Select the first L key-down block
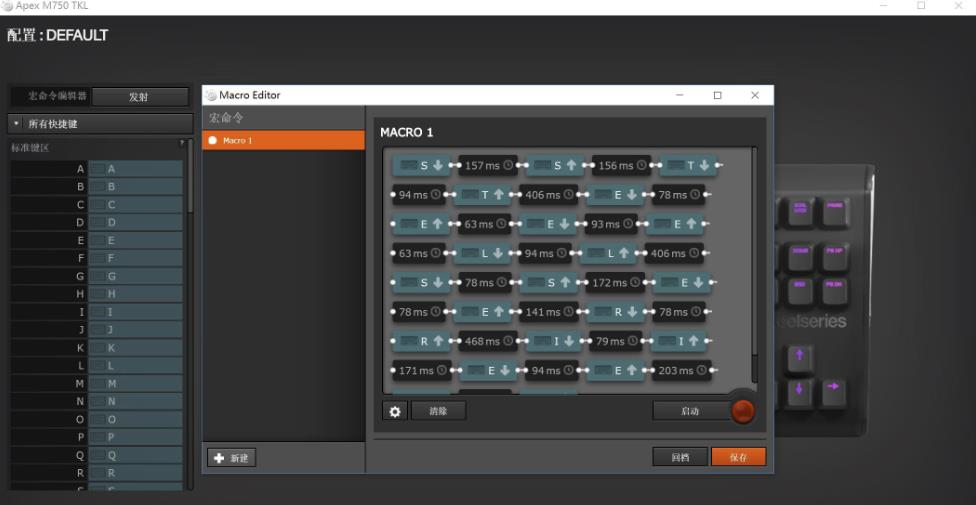Image resolution: width=976 pixels, height=505 pixels. (x=482, y=253)
